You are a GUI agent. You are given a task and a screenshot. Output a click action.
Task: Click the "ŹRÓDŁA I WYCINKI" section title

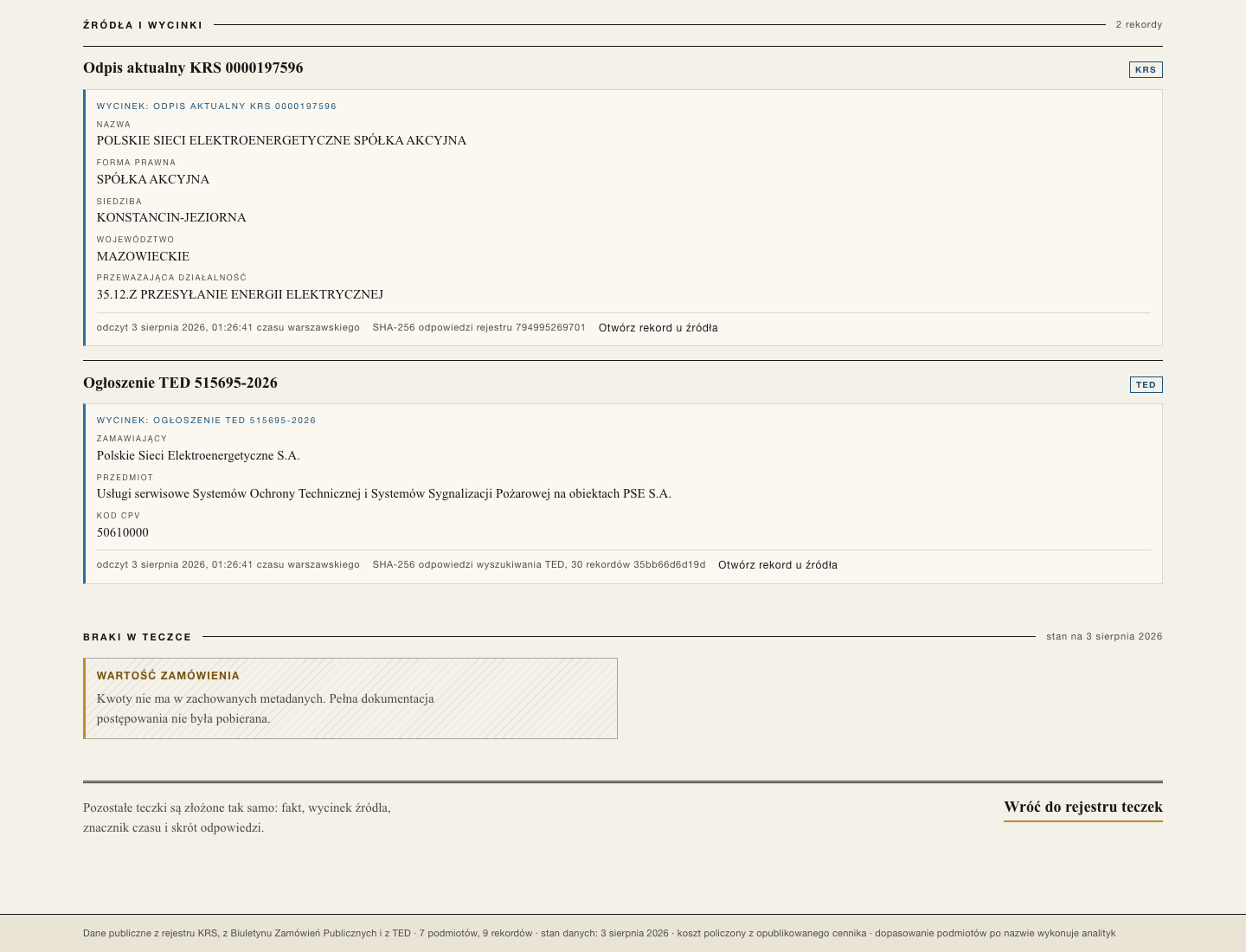click(143, 25)
